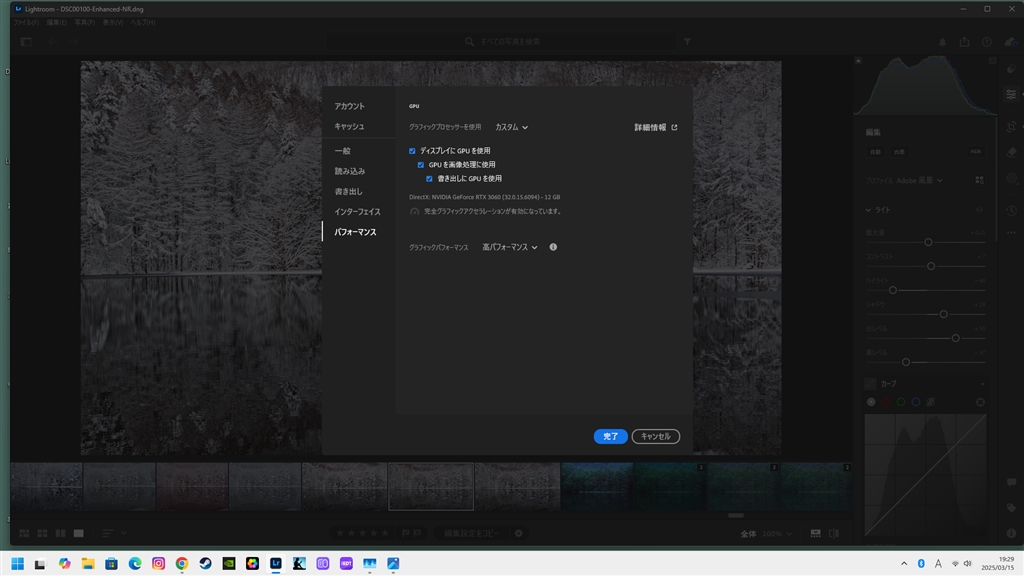
Task: Toggle the histogram shadow clipping indicator
Action: pos(858,61)
